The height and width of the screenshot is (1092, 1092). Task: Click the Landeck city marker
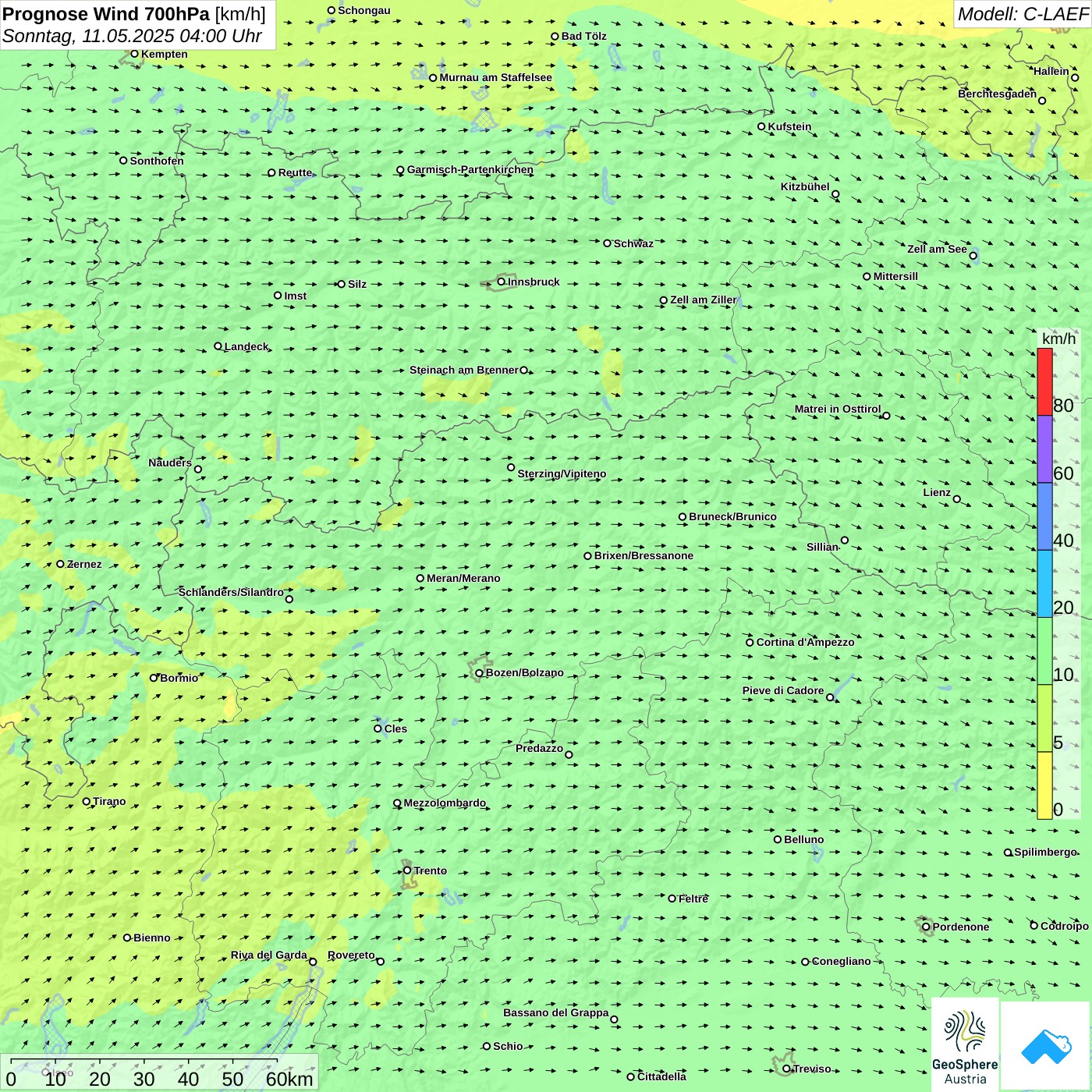click(218, 346)
